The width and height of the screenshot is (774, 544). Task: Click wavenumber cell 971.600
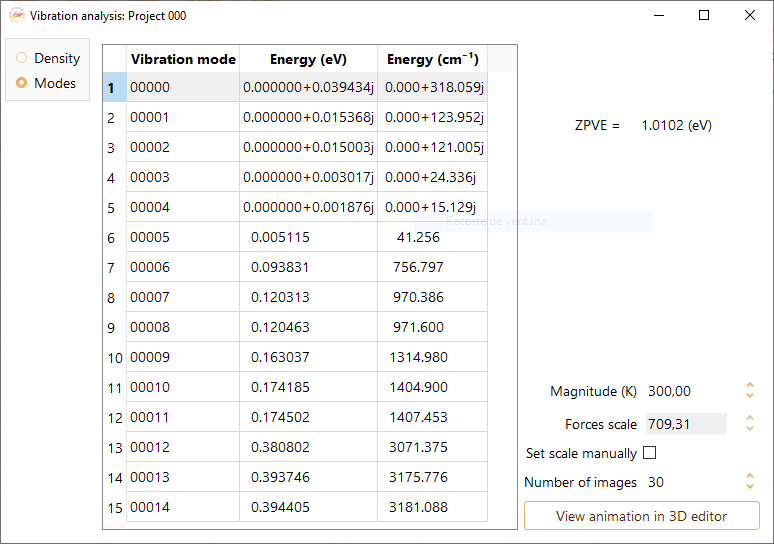pos(432,327)
